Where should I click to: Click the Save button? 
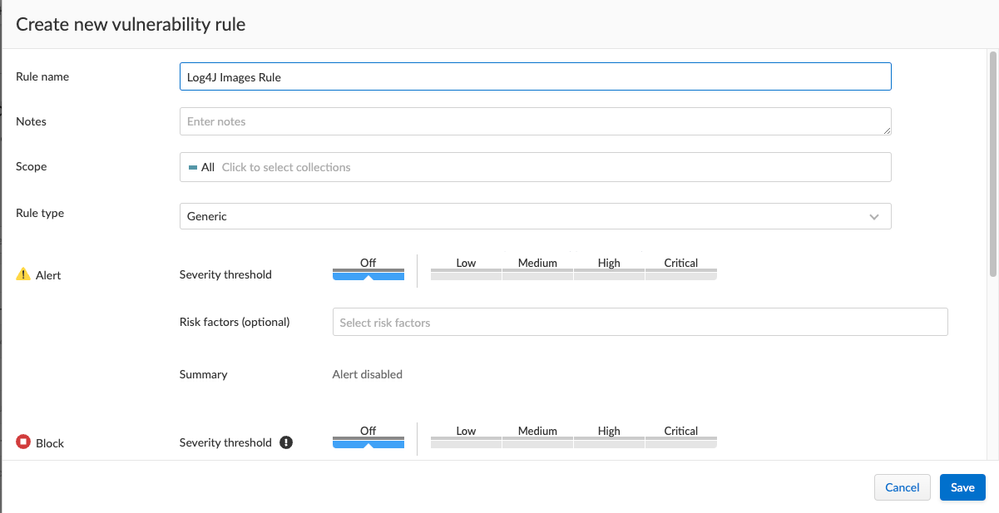click(x=962, y=487)
